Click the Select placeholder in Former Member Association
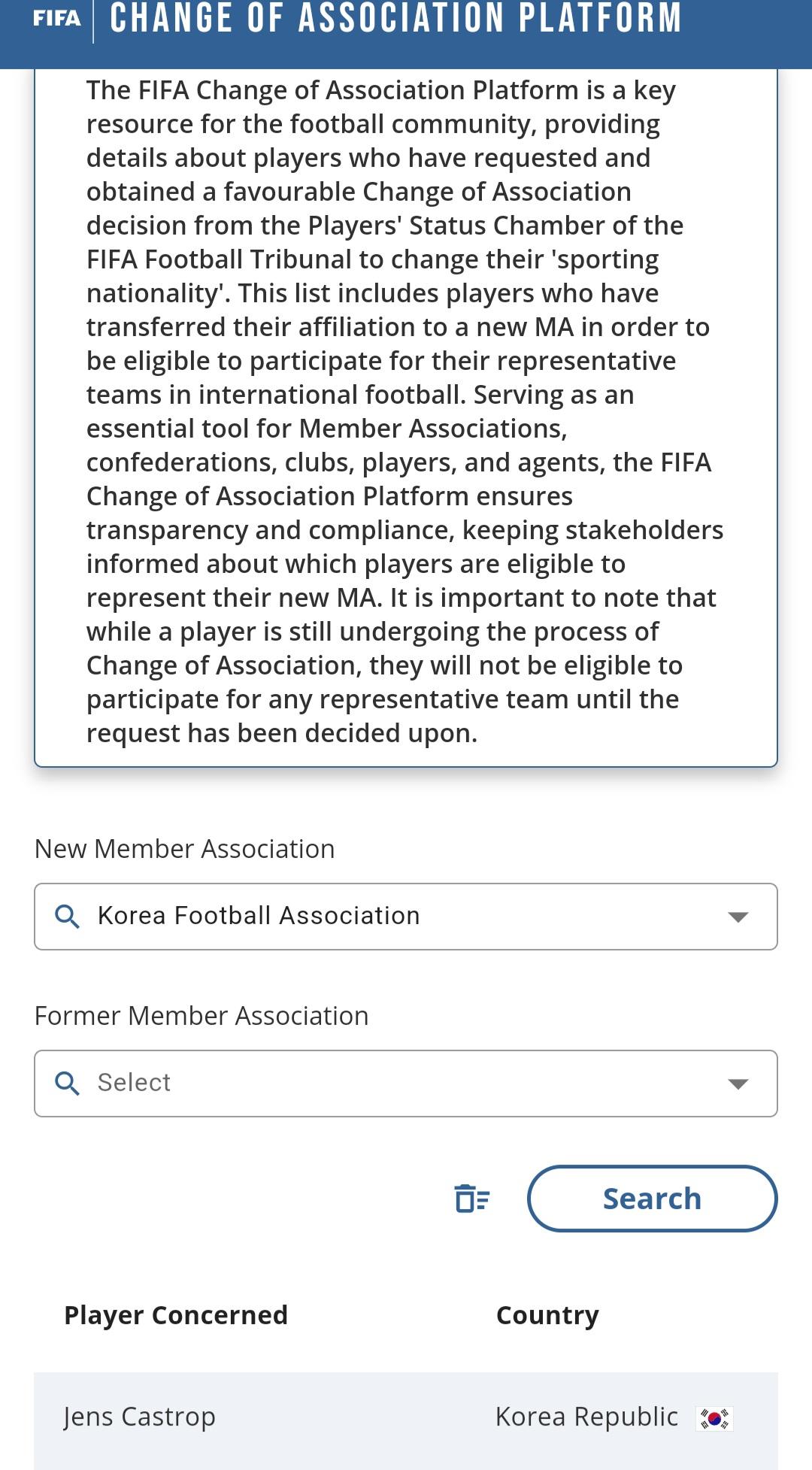 (134, 1083)
